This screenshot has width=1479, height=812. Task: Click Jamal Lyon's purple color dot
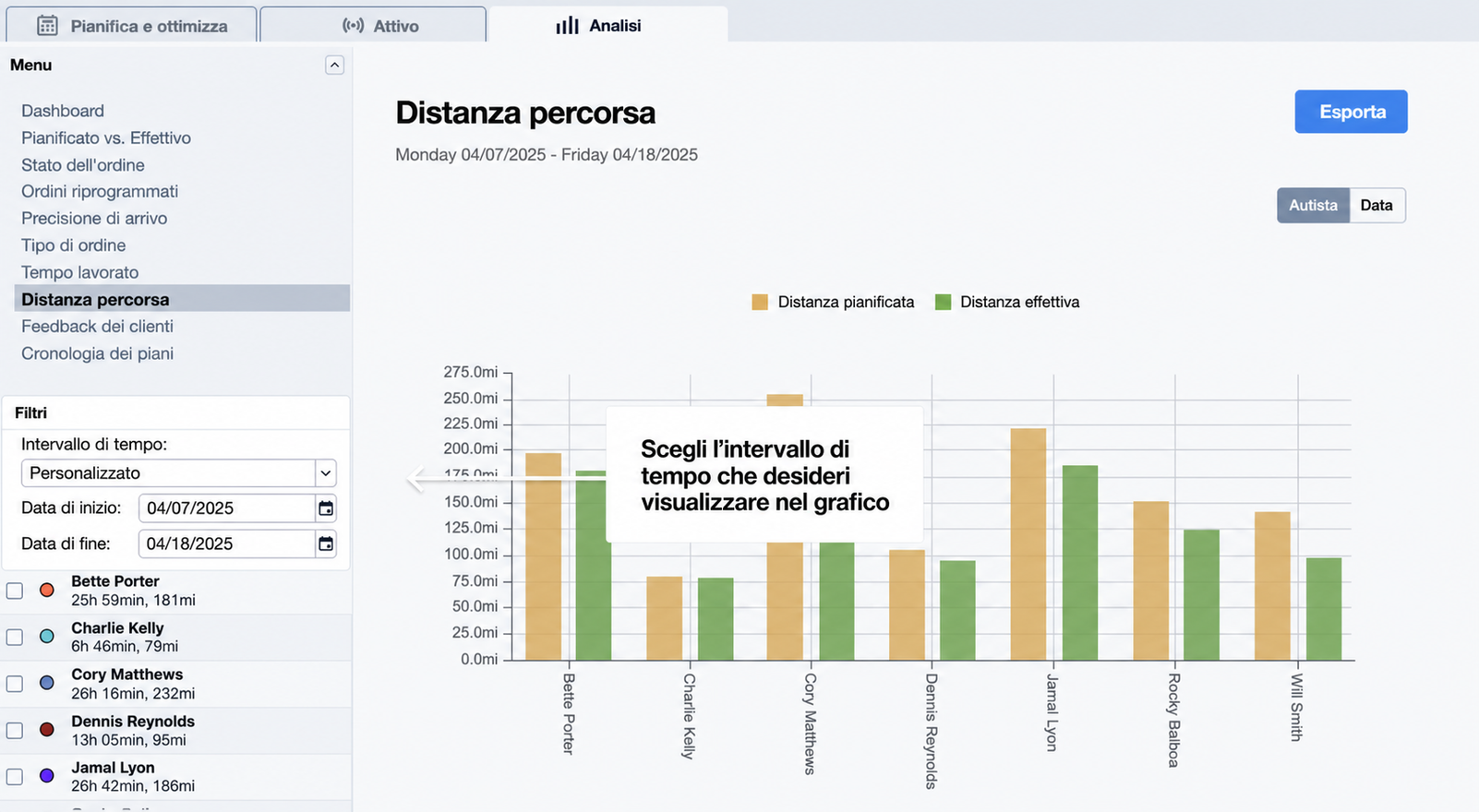click(x=47, y=775)
